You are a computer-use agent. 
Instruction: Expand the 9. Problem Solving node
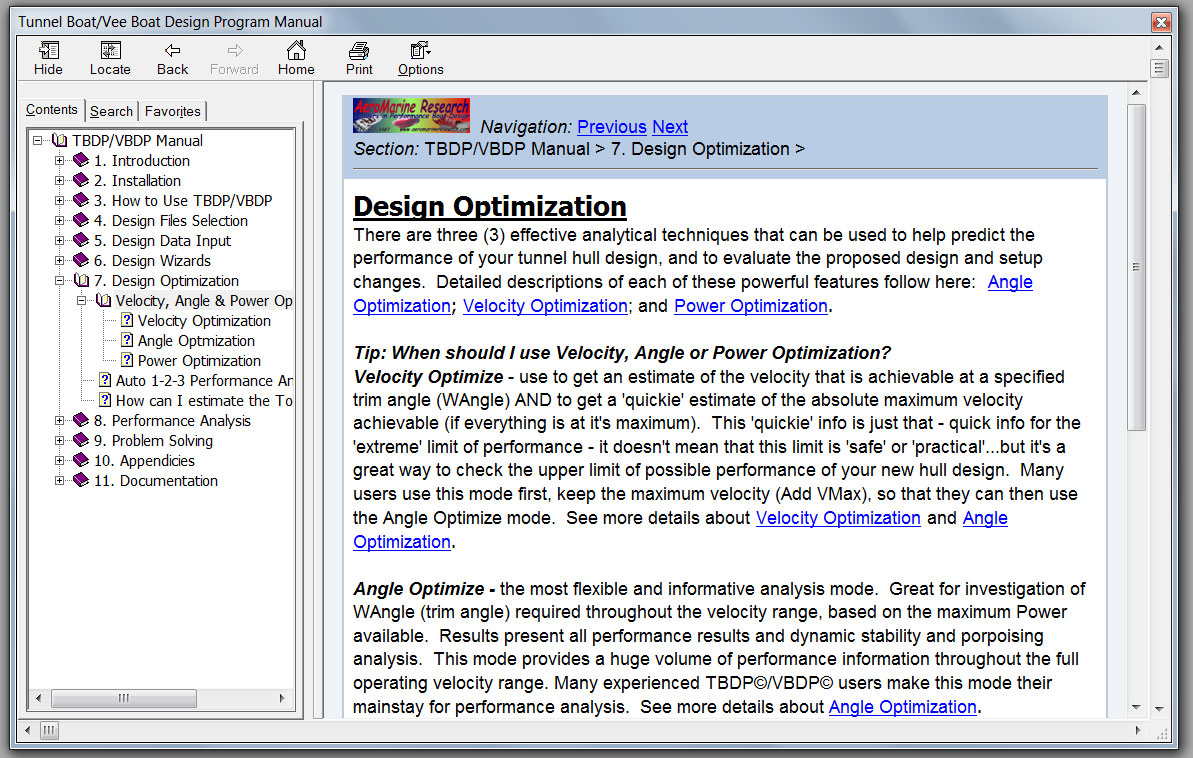(59, 440)
